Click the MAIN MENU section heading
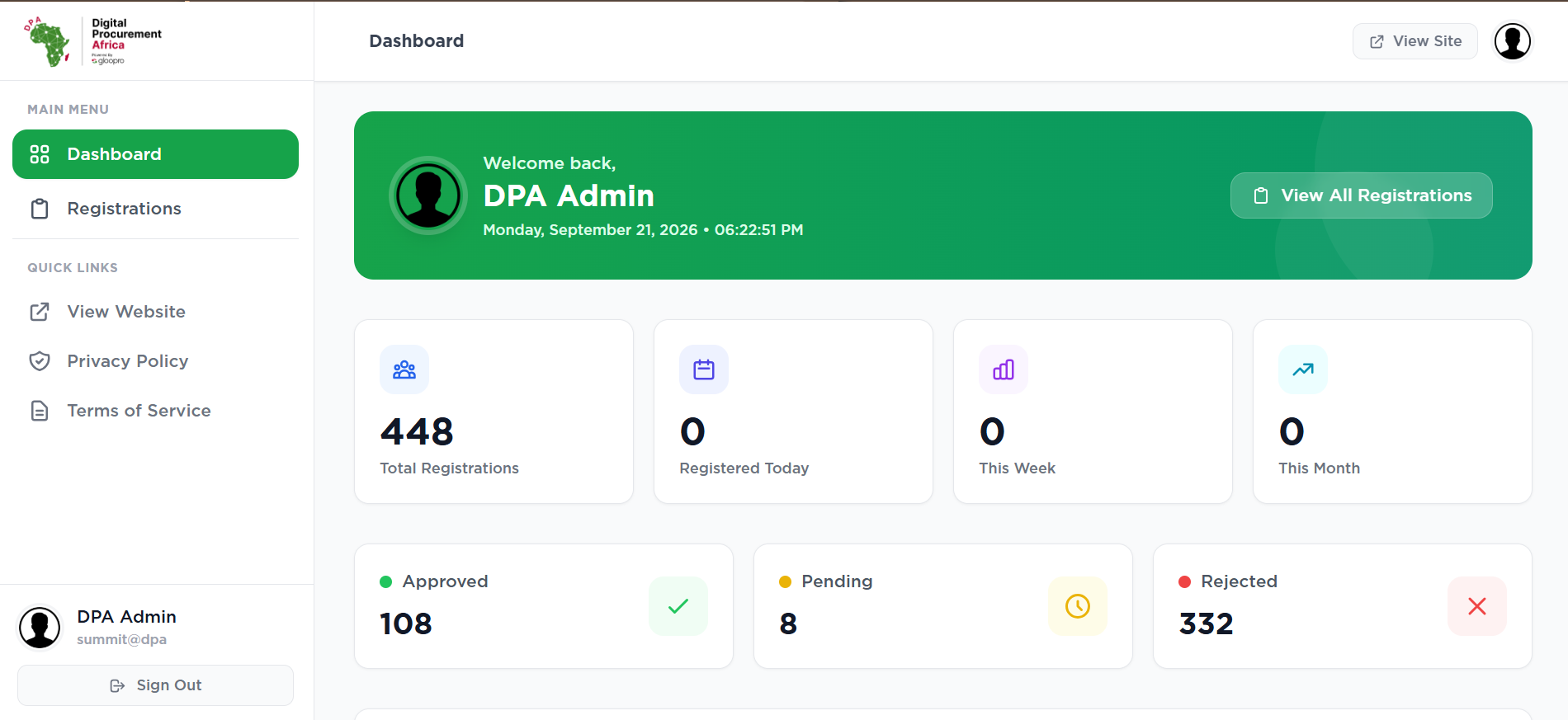1568x720 pixels. pyautogui.click(x=68, y=110)
